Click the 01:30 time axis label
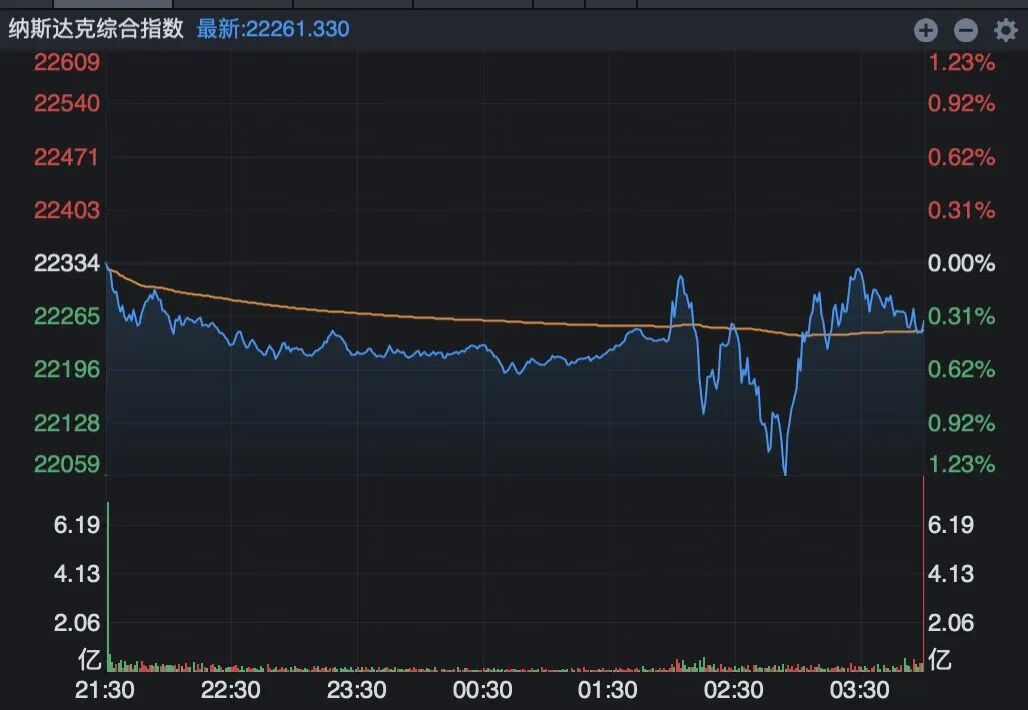Image resolution: width=1028 pixels, height=710 pixels. click(608, 690)
